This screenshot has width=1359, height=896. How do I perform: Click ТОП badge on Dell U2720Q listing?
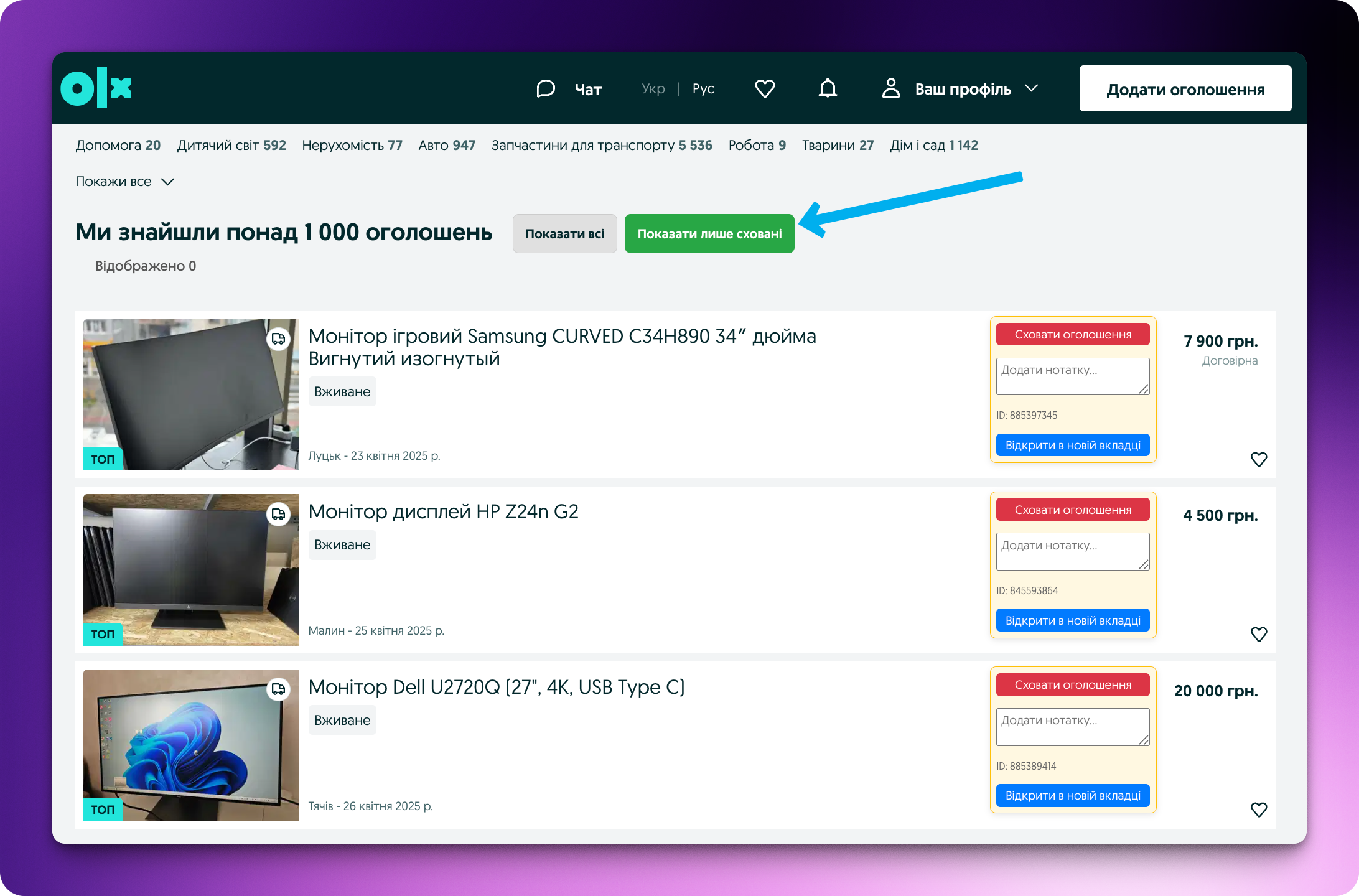coord(103,810)
